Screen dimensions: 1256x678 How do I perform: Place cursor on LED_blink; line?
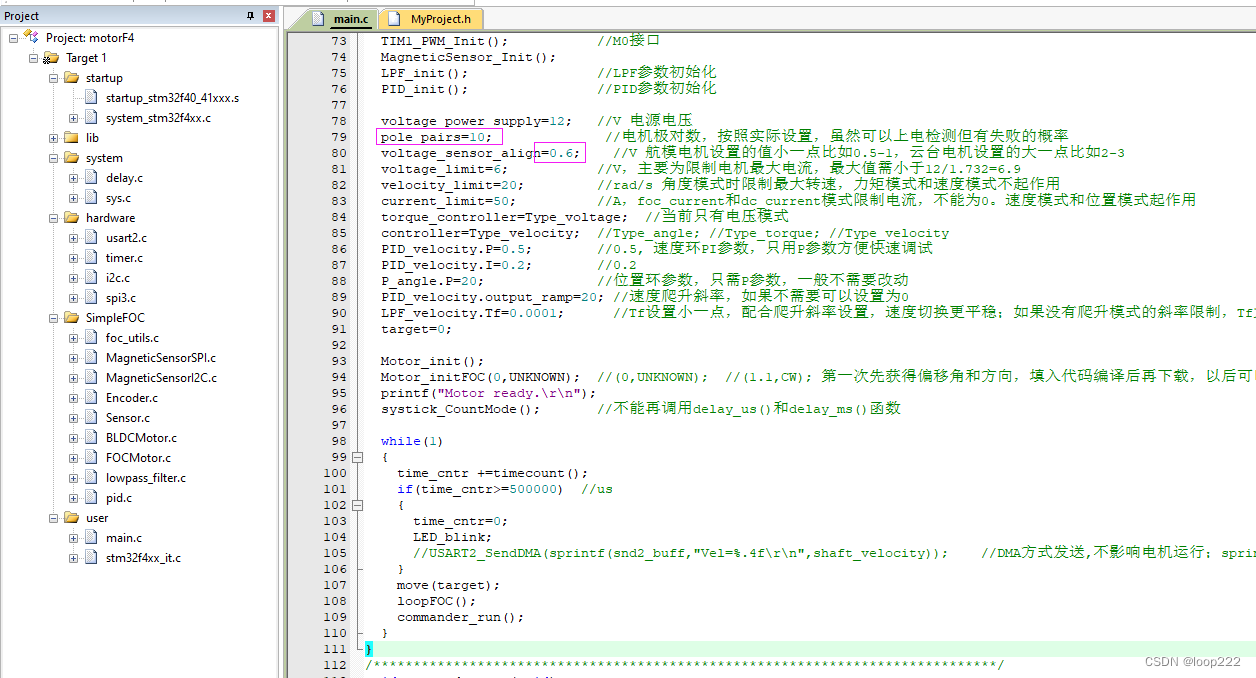[x=452, y=537]
